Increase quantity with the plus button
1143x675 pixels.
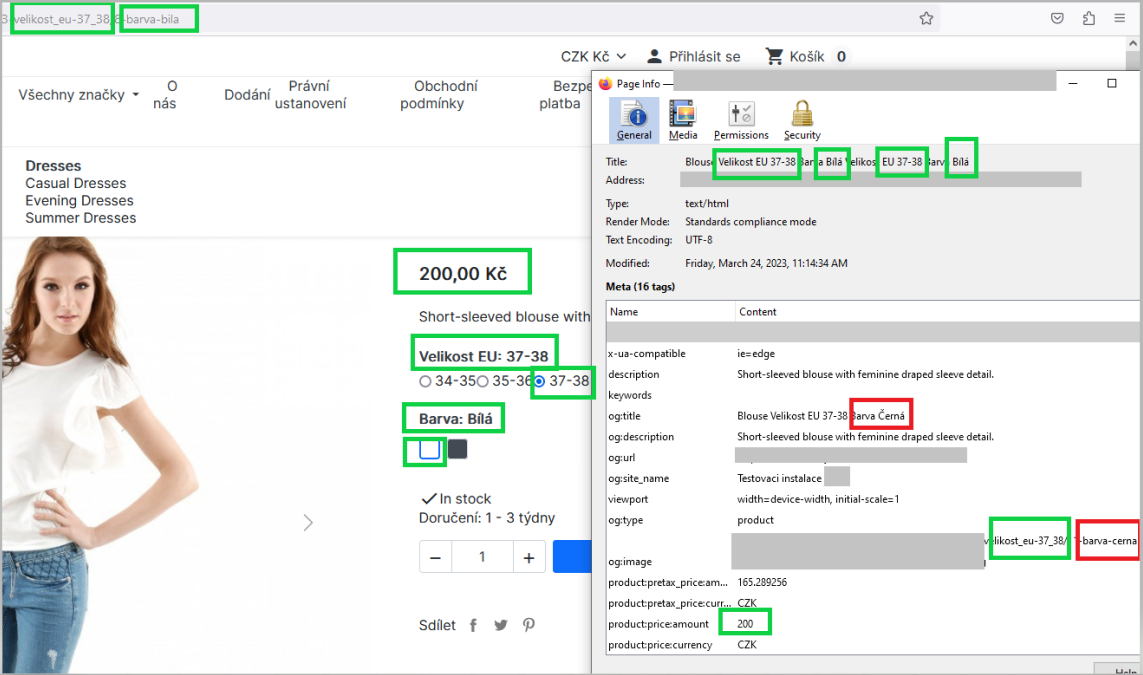(x=528, y=557)
